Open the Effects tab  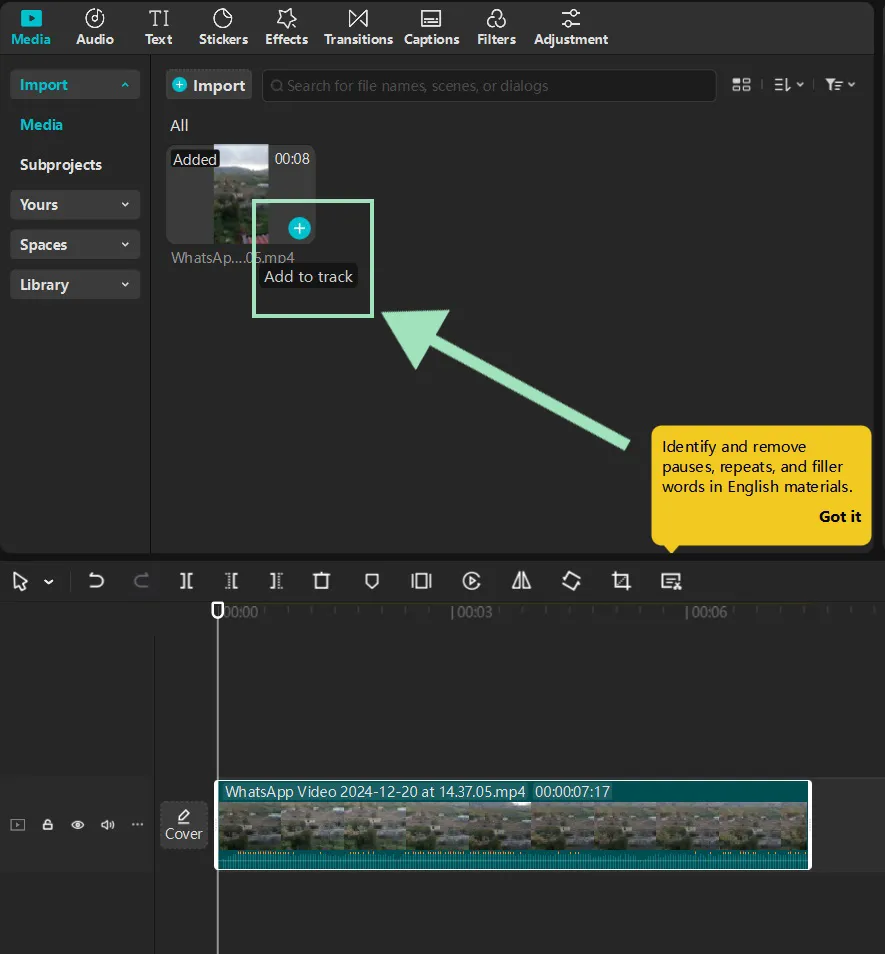[x=286, y=27]
